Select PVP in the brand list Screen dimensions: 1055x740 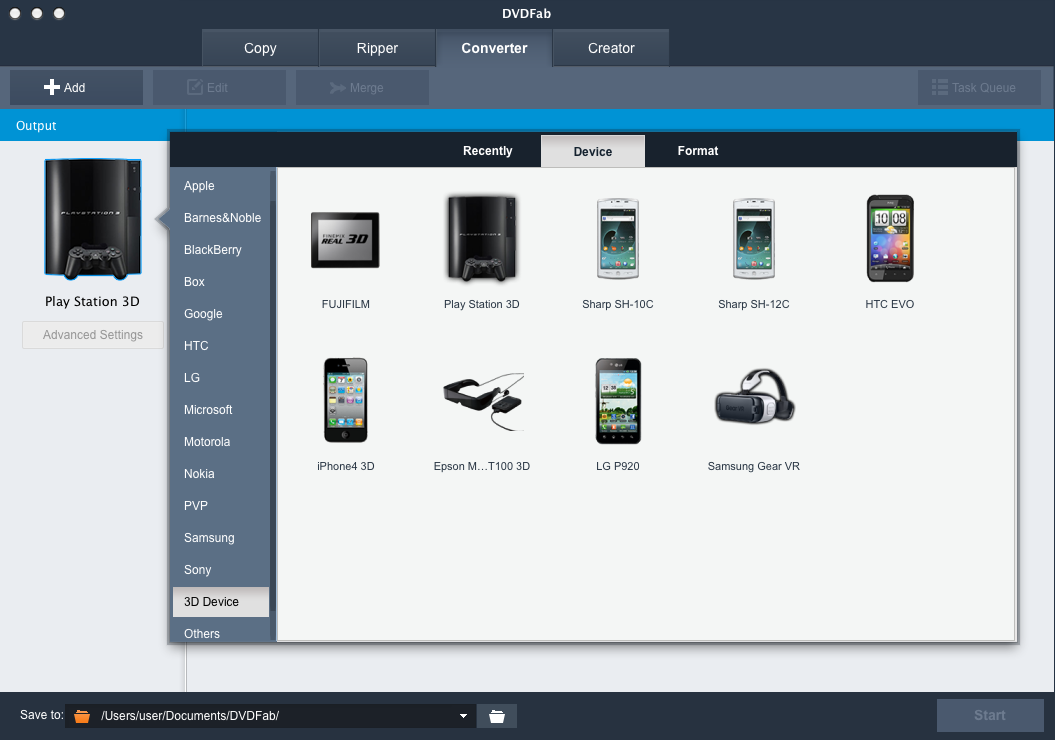click(x=221, y=506)
